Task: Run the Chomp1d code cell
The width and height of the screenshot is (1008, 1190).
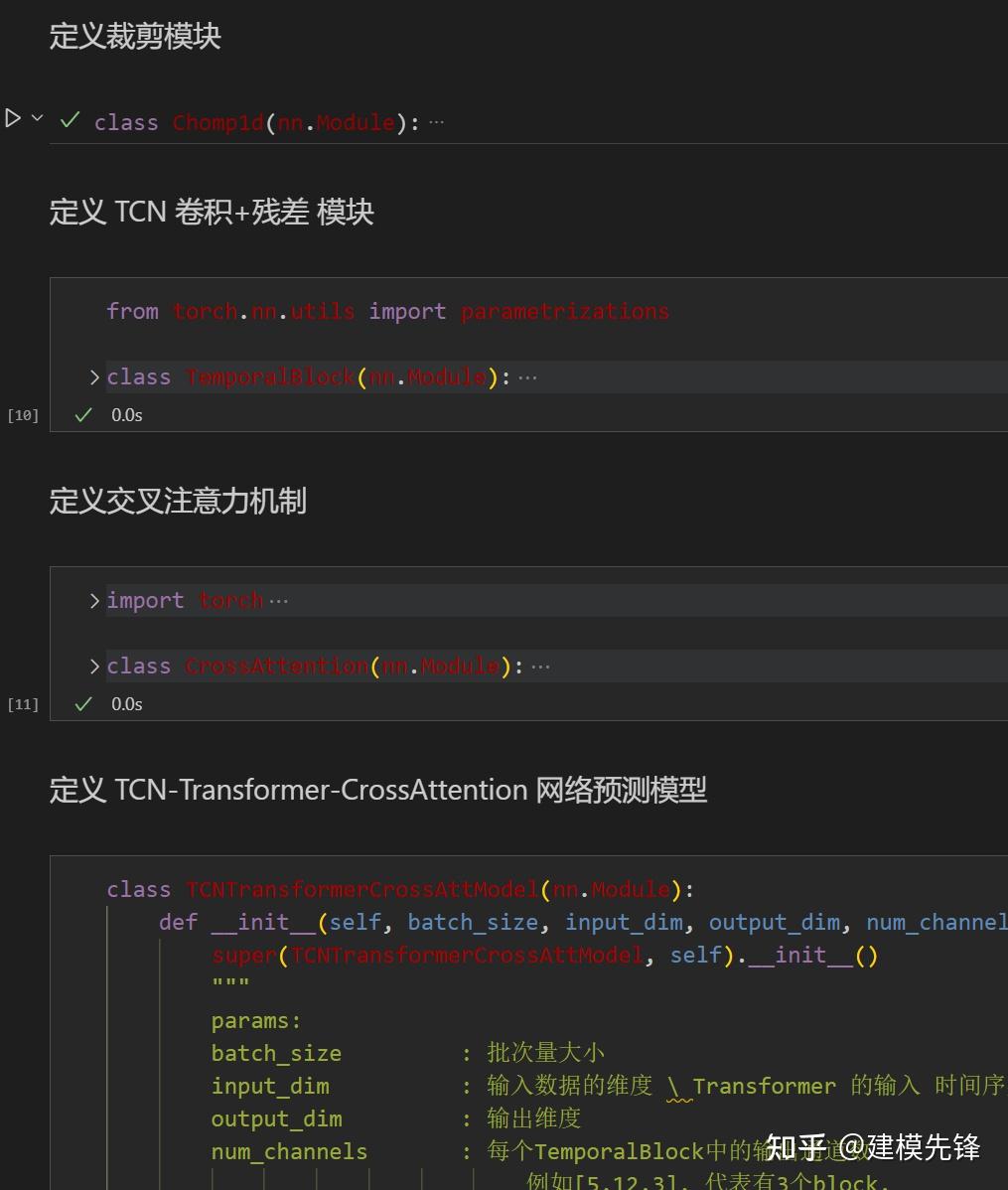Action: click(x=12, y=118)
